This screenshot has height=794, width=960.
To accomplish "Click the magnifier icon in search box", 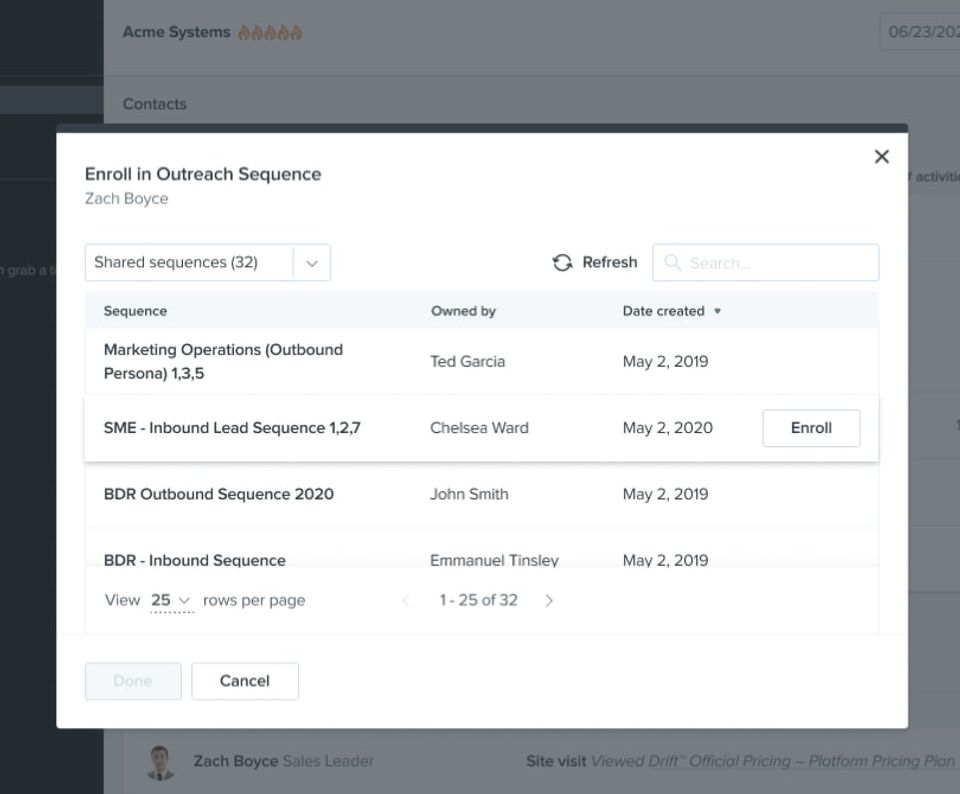I will click(672, 263).
